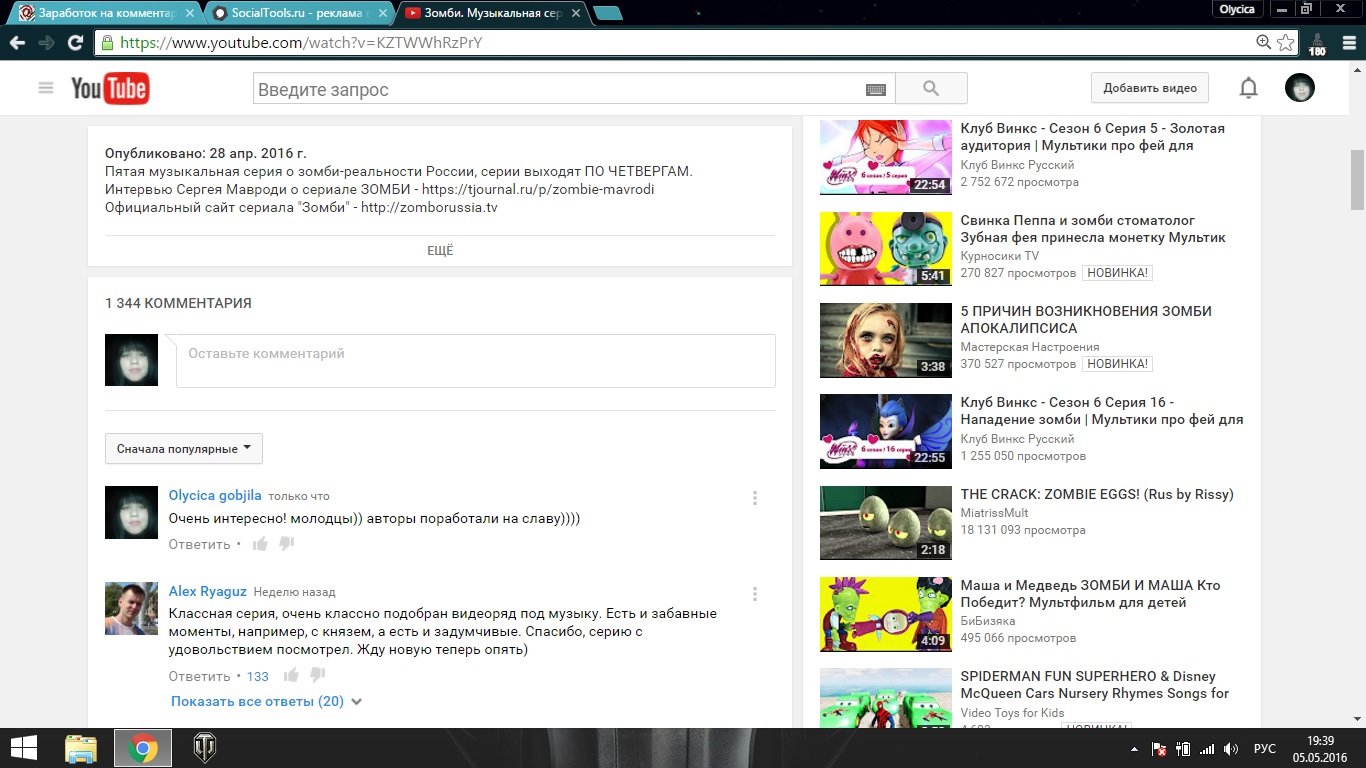Image resolution: width=1366 pixels, height=768 pixels.
Task: Open the Winx Сезон 6 Серия 16 thumbnail
Action: pos(886,431)
